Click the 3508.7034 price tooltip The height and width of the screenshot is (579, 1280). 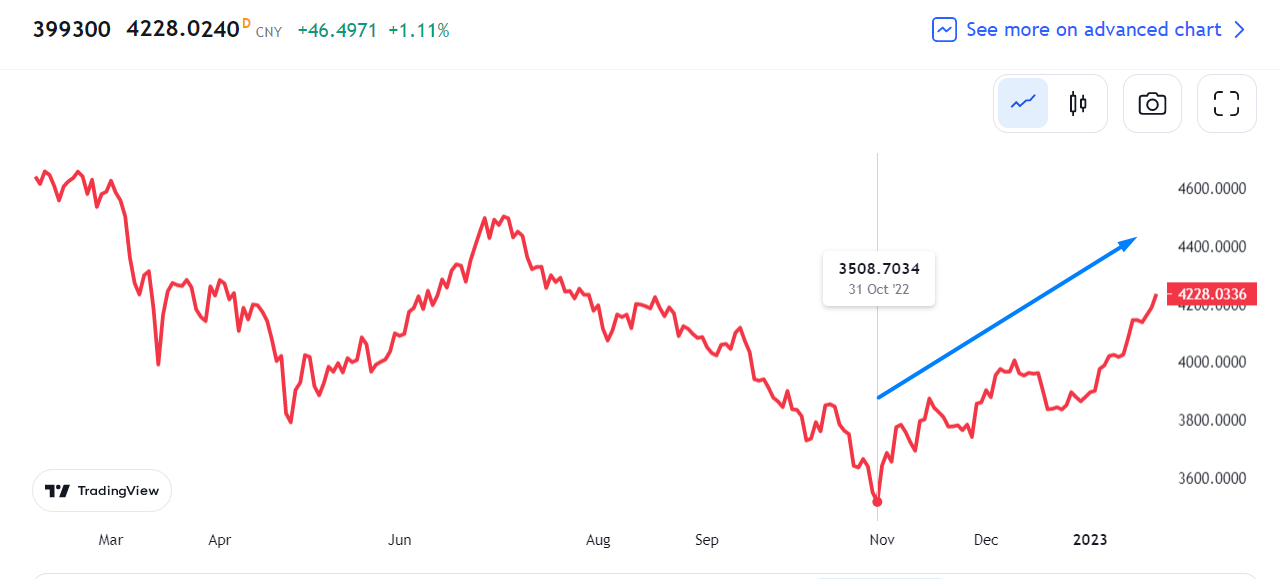(878, 278)
